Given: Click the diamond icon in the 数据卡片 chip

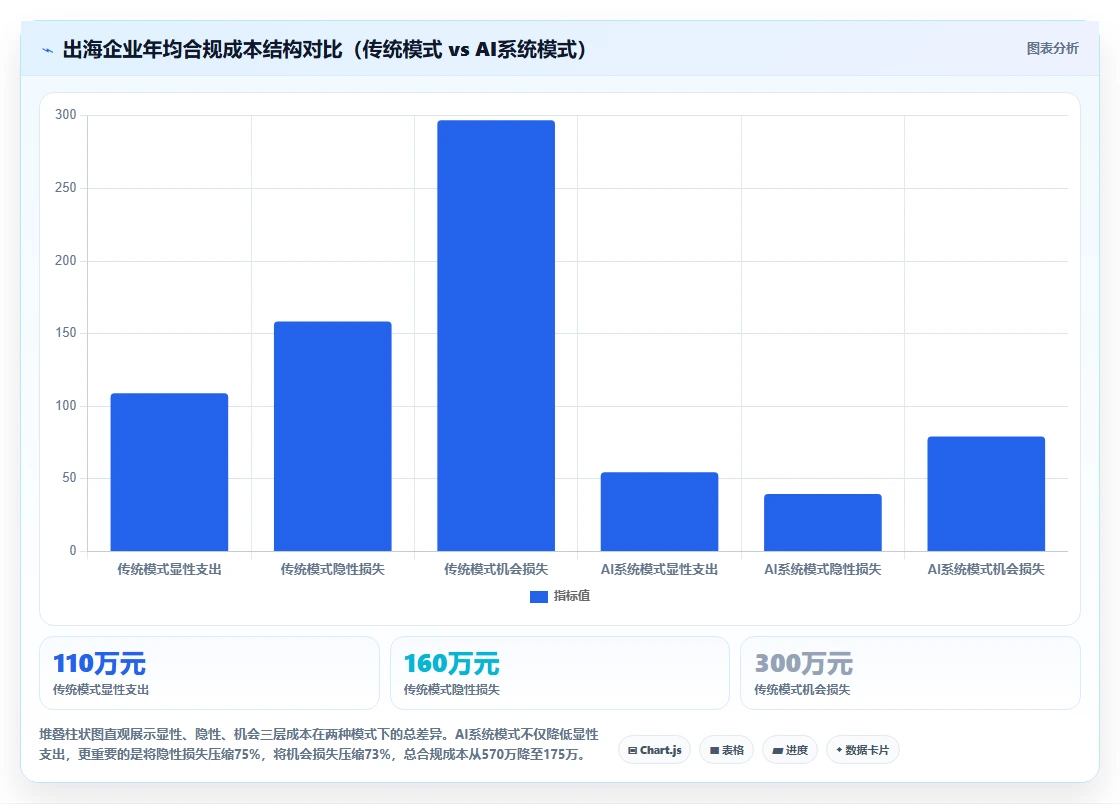Looking at the screenshot, I should [839, 750].
